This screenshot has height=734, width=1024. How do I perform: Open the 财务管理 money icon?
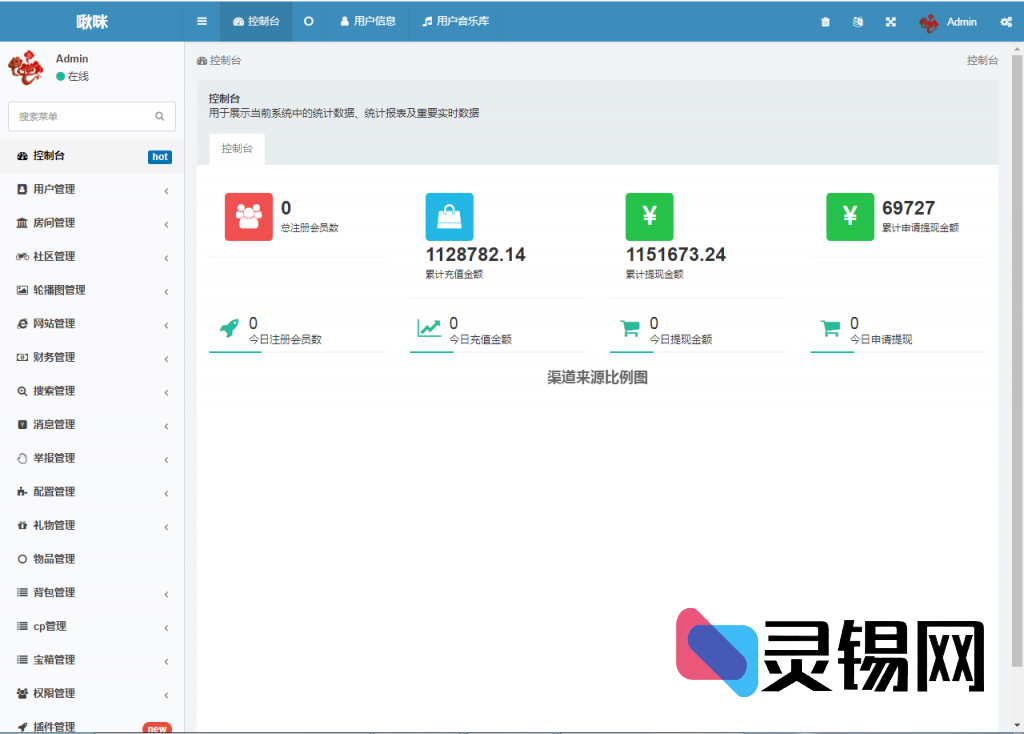22,357
